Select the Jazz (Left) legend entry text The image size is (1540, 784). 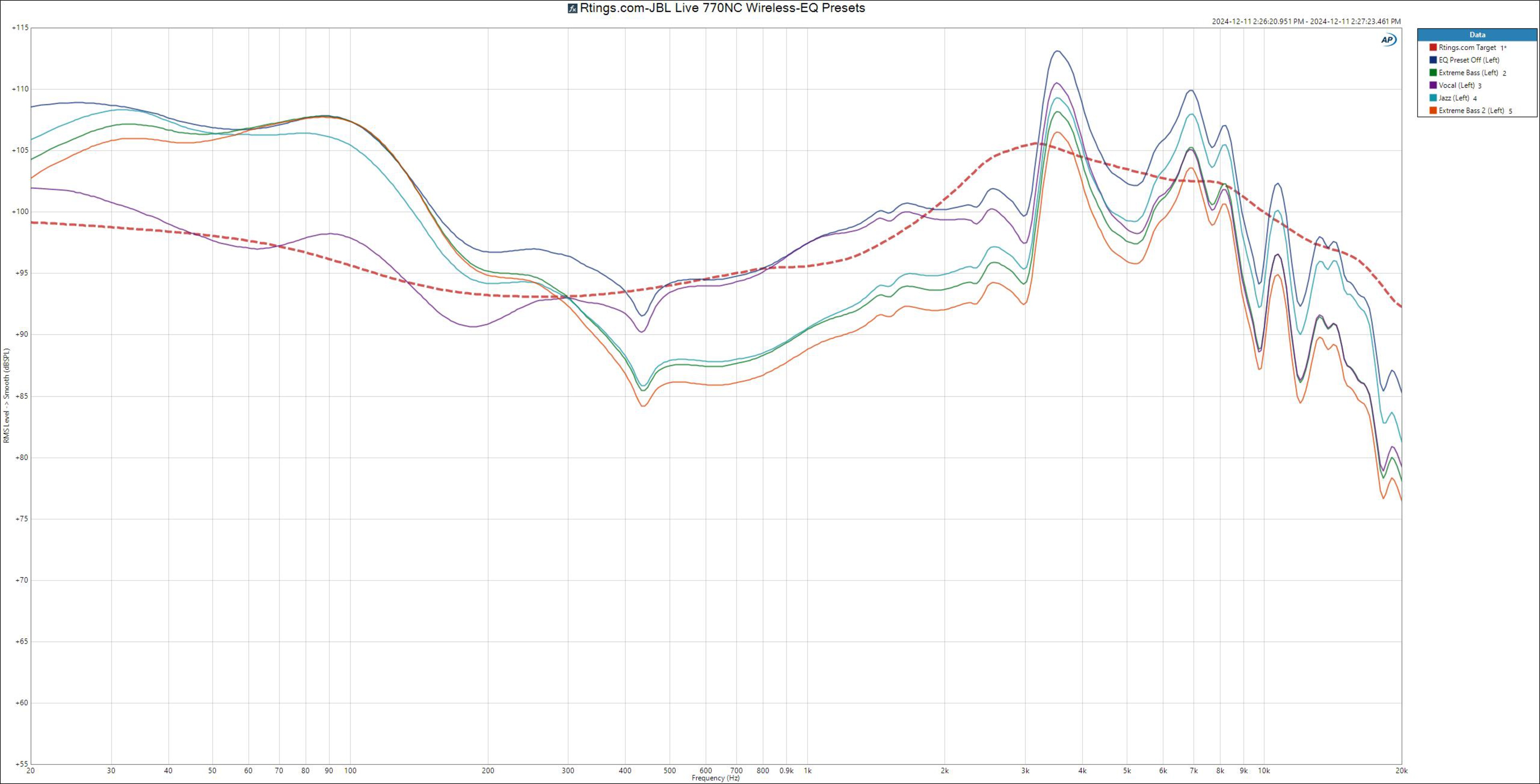point(1454,98)
